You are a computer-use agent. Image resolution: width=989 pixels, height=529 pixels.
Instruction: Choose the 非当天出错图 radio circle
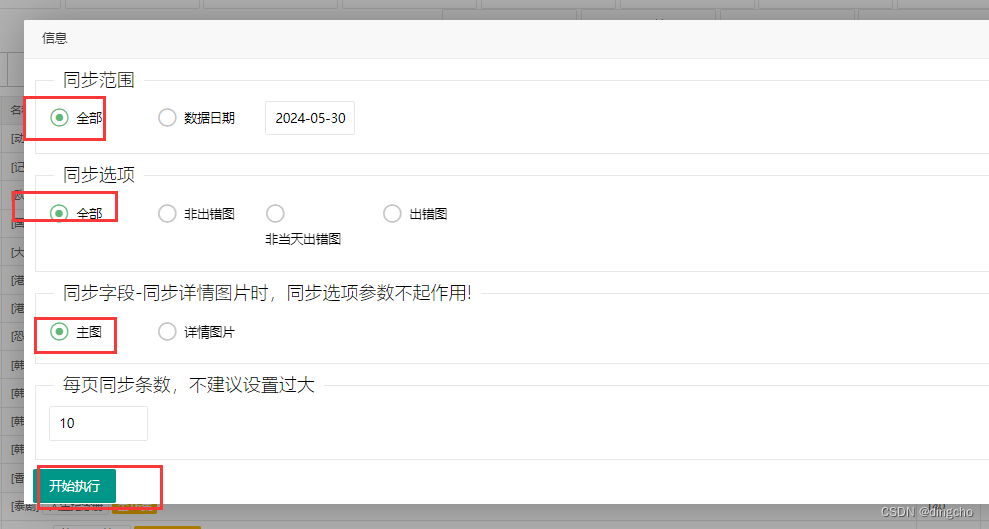pos(275,213)
